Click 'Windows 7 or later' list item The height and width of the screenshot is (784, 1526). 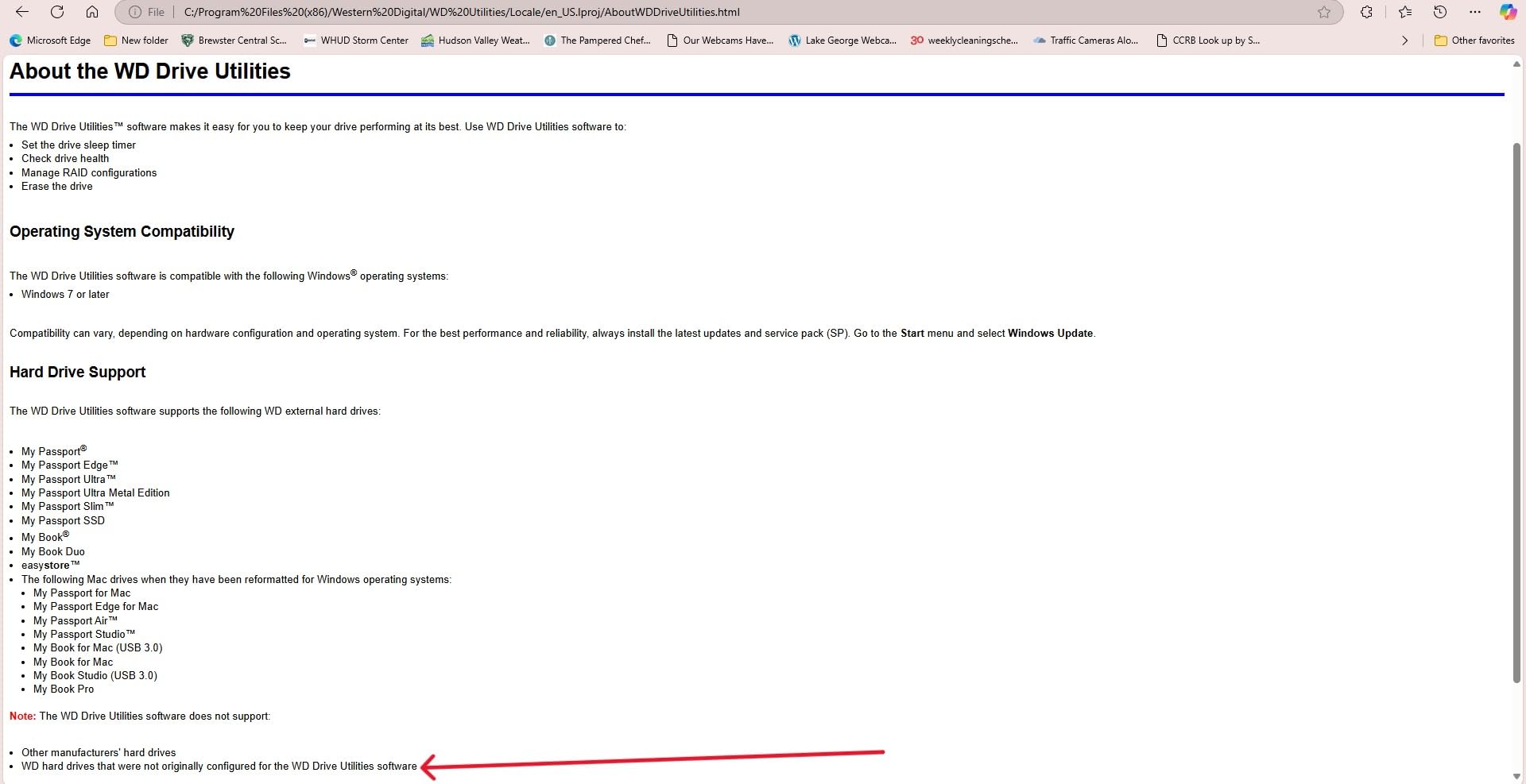coord(65,295)
